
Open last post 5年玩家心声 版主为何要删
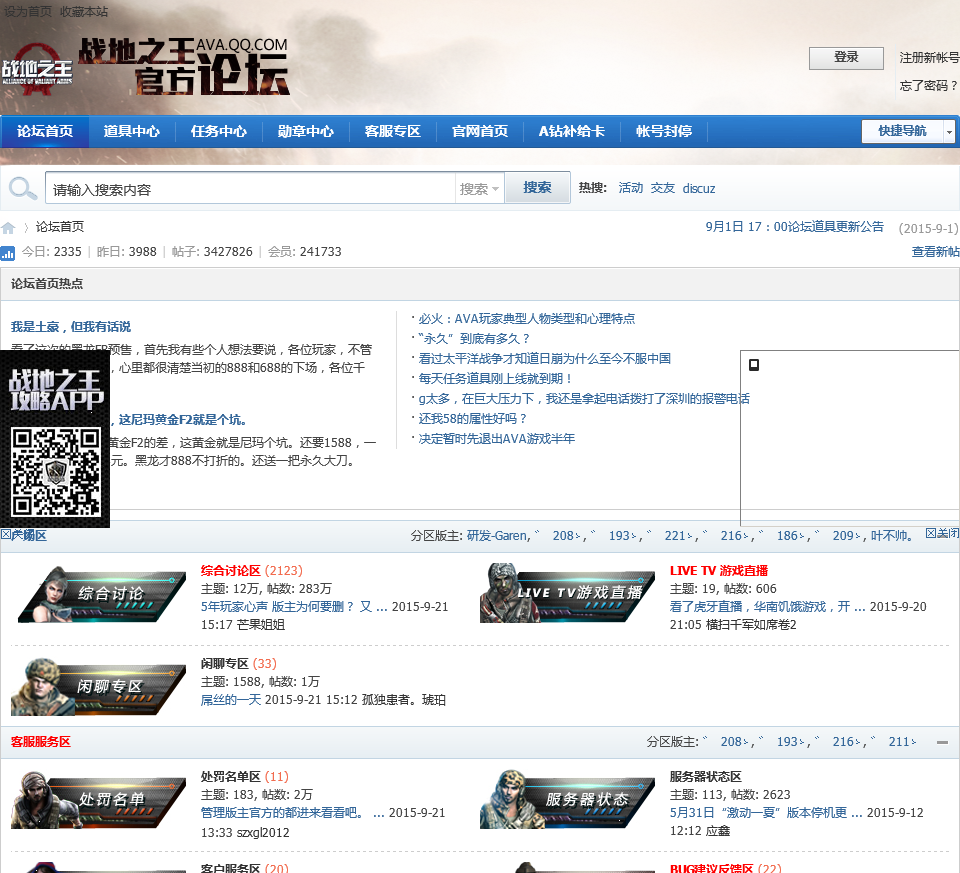coord(294,607)
